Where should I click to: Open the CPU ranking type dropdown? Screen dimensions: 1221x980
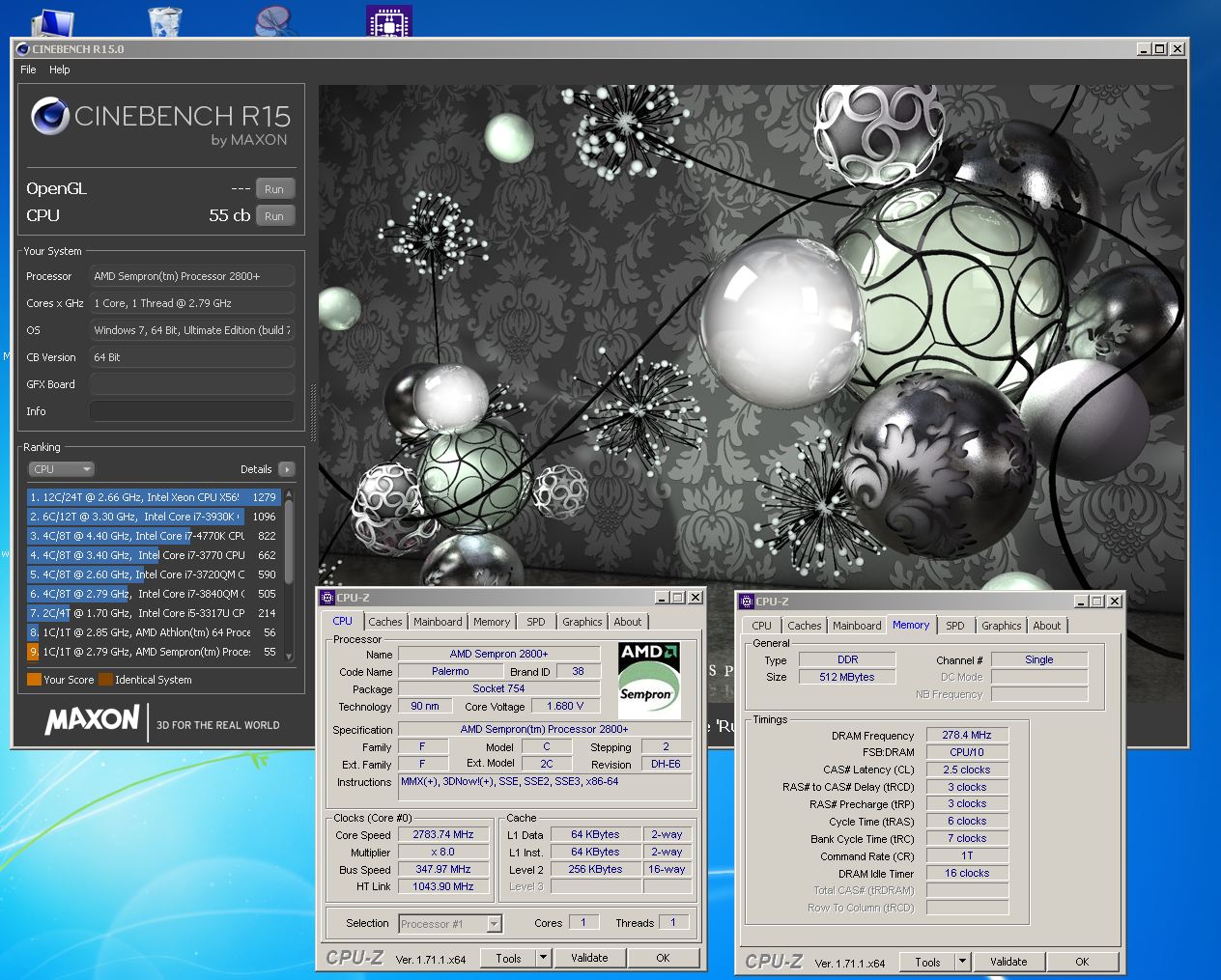[x=61, y=469]
